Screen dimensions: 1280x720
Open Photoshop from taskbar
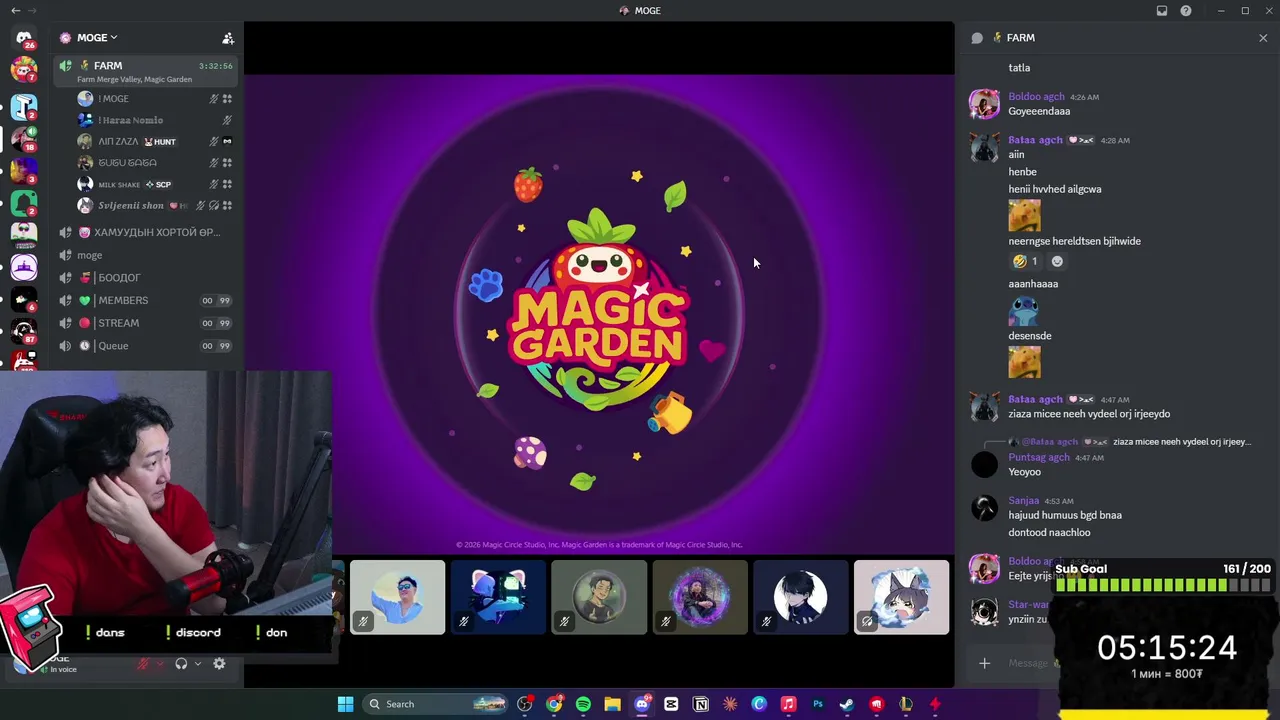(817, 704)
